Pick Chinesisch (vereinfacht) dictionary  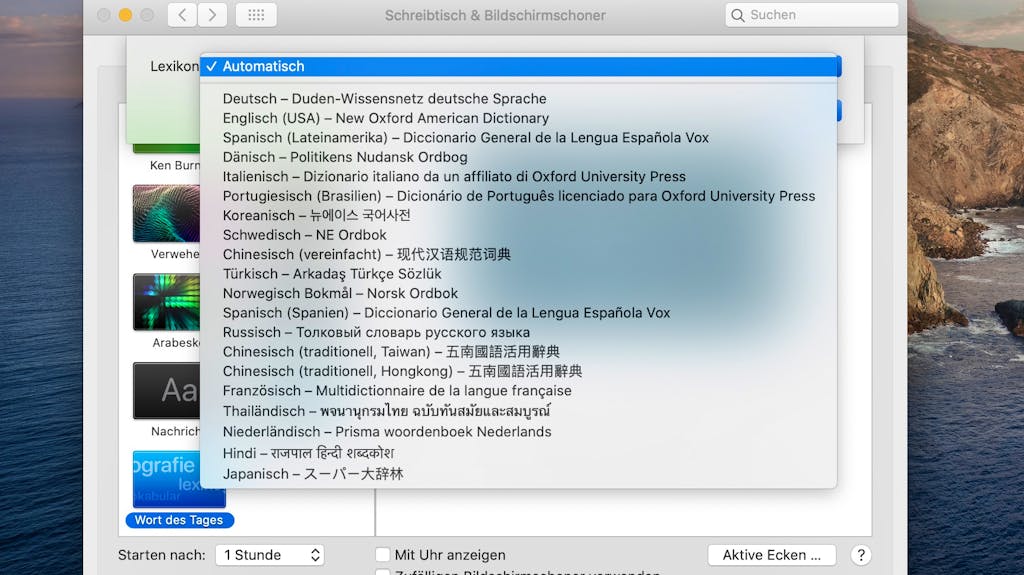(519, 254)
